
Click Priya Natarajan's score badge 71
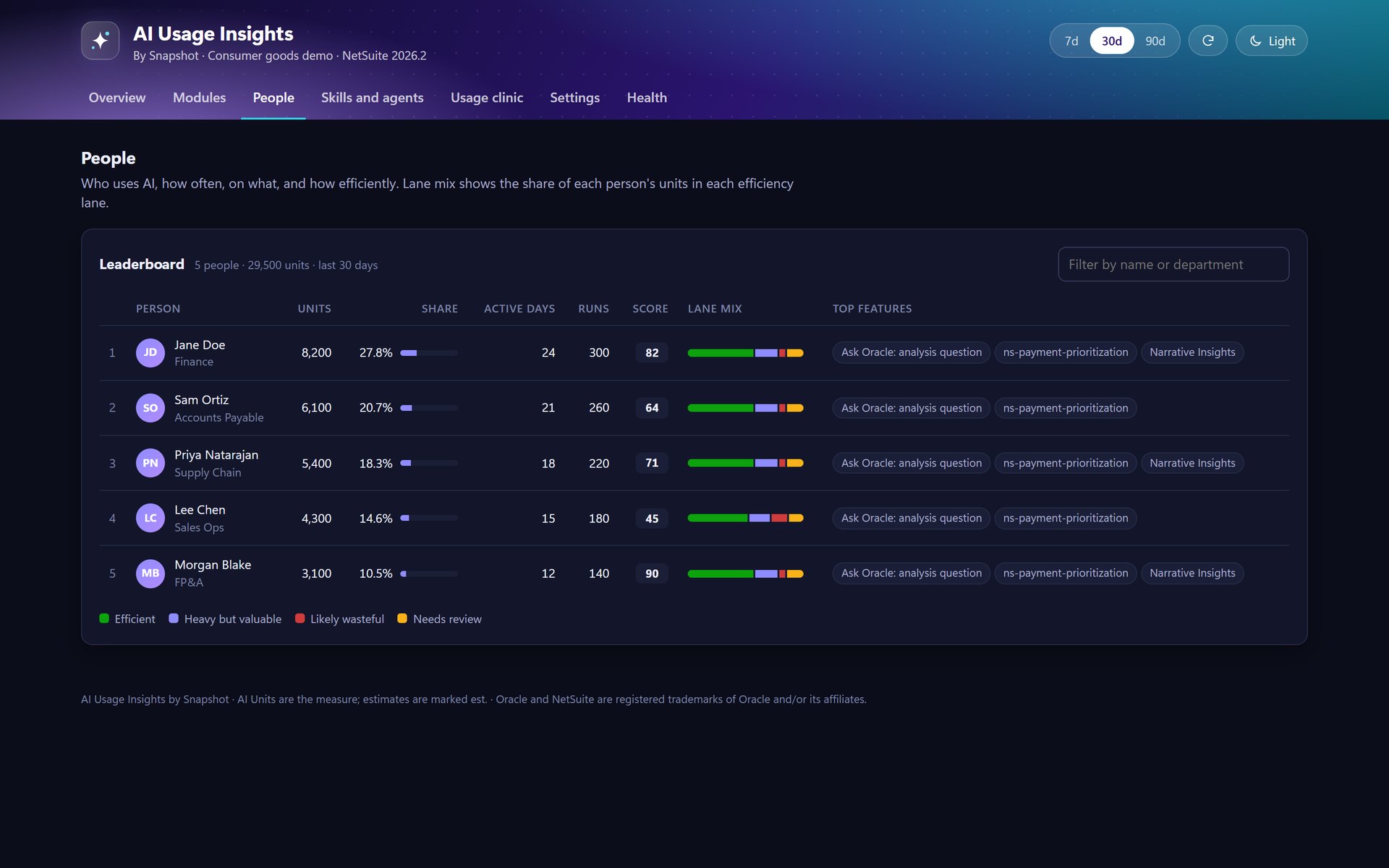(x=652, y=463)
